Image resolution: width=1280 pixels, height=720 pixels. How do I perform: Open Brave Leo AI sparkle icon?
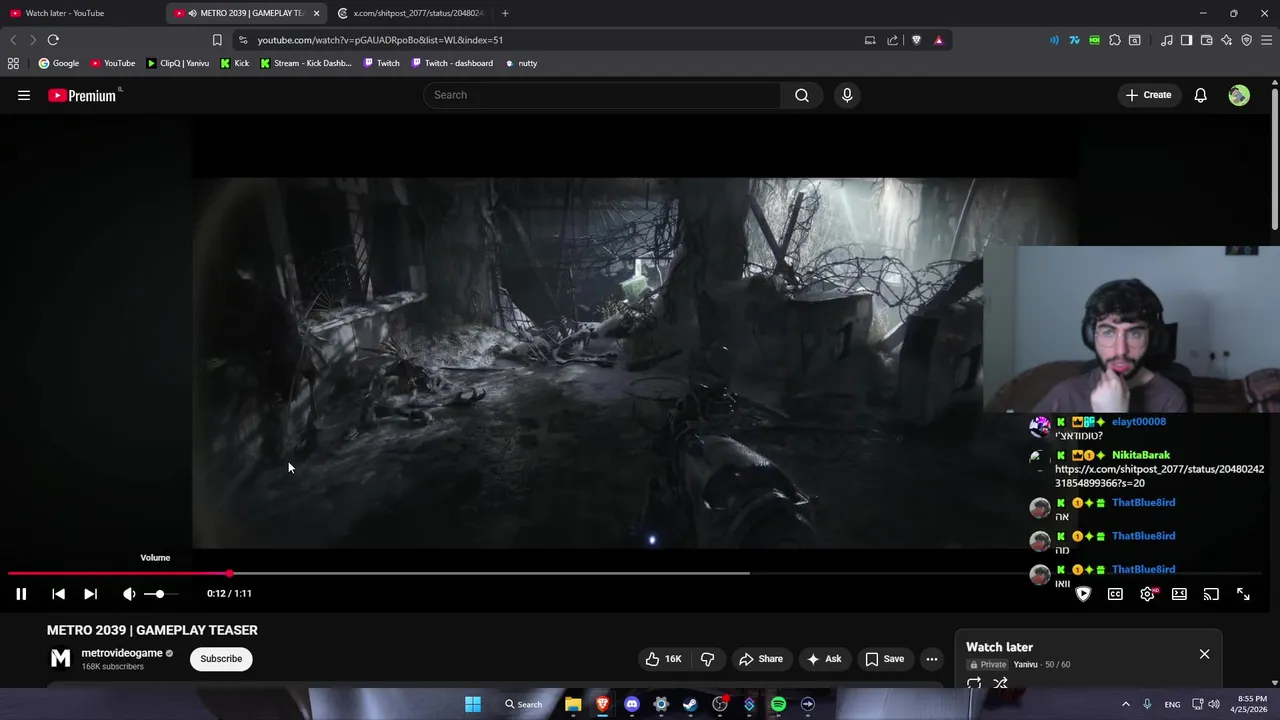[1226, 40]
